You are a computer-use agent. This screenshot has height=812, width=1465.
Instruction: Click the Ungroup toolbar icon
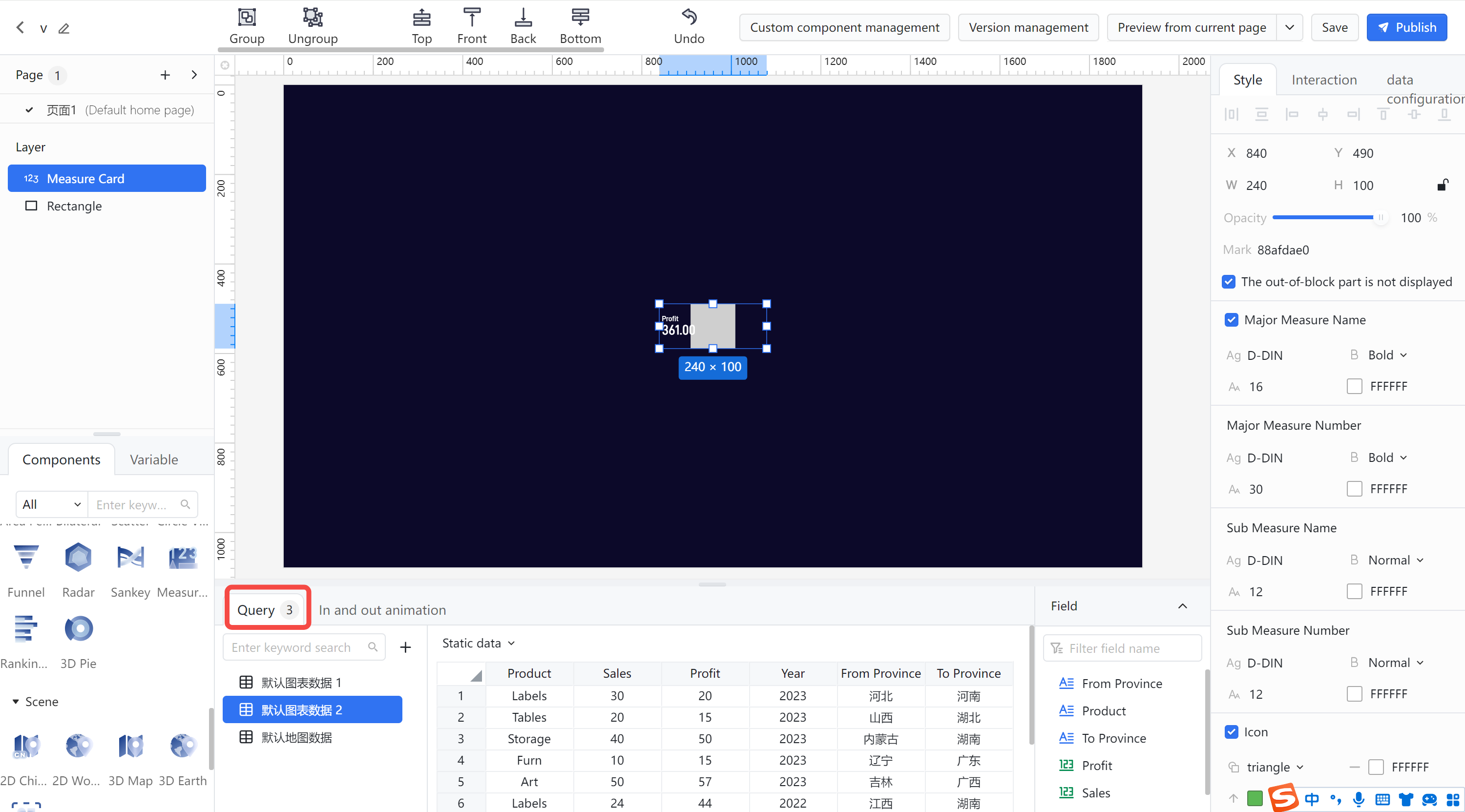tap(313, 26)
